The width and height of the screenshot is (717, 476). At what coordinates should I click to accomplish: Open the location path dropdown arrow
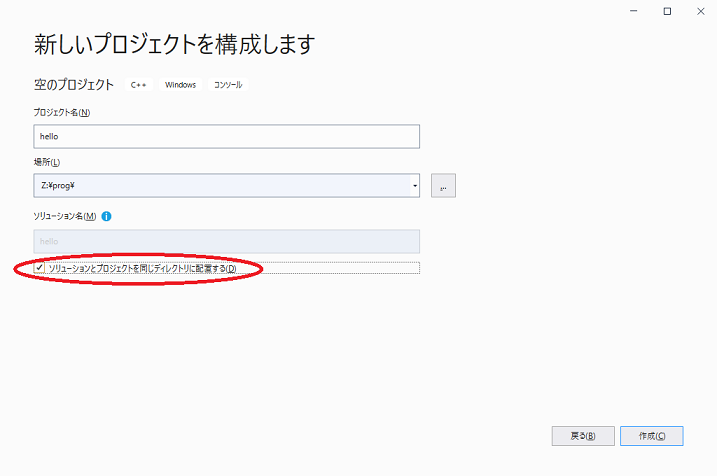coord(415,186)
